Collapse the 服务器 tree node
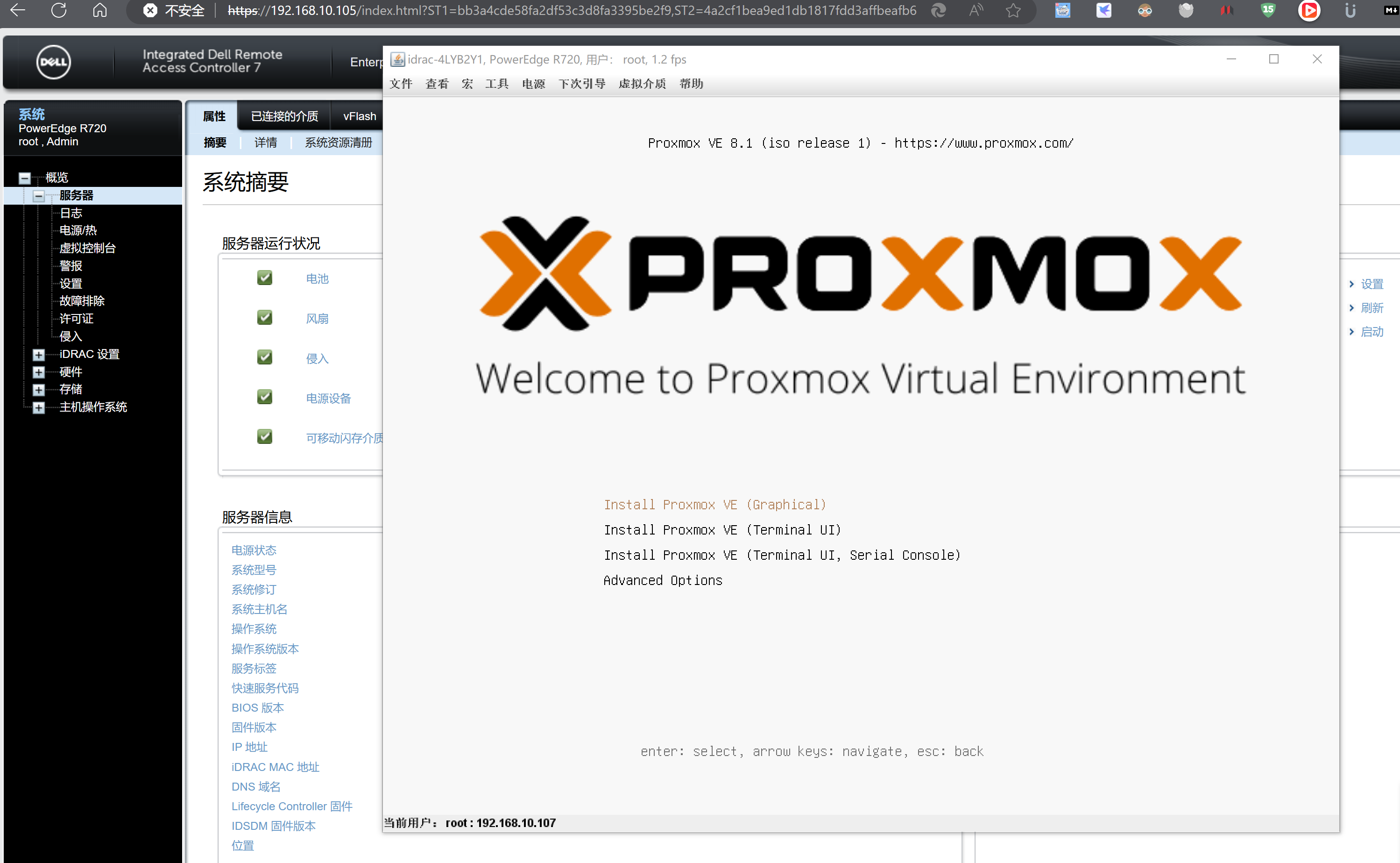This screenshot has width=1400, height=863. [x=38, y=196]
